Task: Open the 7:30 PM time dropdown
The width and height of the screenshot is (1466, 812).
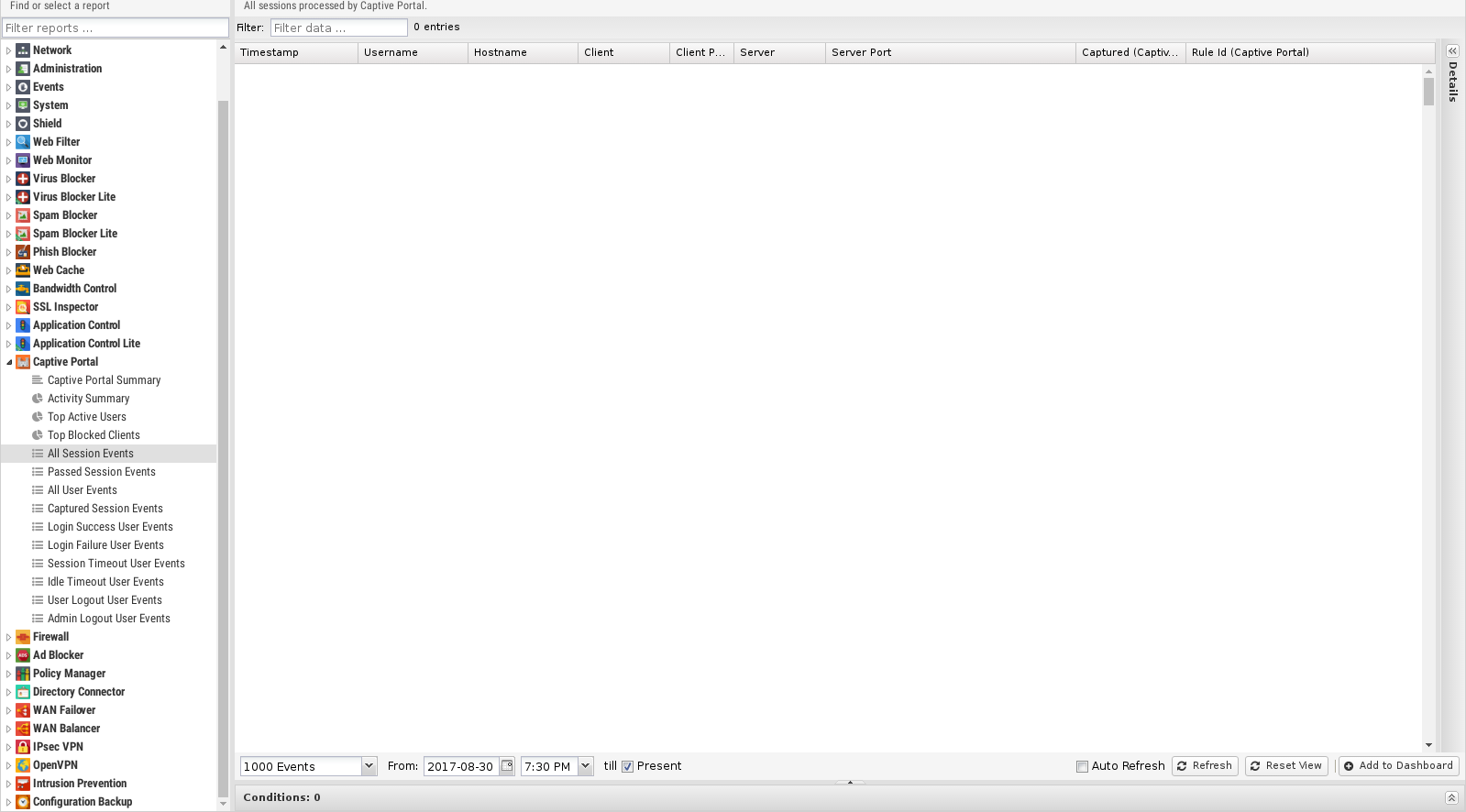Action: (585, 766)
